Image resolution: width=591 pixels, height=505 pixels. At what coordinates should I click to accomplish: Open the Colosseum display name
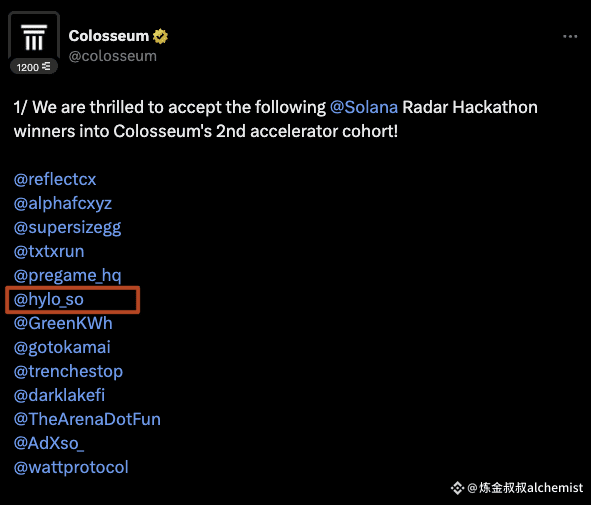click(x=109, y=36)
